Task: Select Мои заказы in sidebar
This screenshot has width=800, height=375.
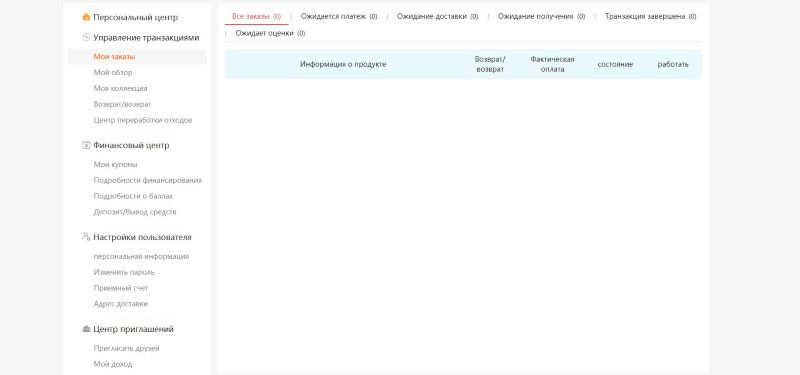Action: pyautogui.click(x=114, y=57)
